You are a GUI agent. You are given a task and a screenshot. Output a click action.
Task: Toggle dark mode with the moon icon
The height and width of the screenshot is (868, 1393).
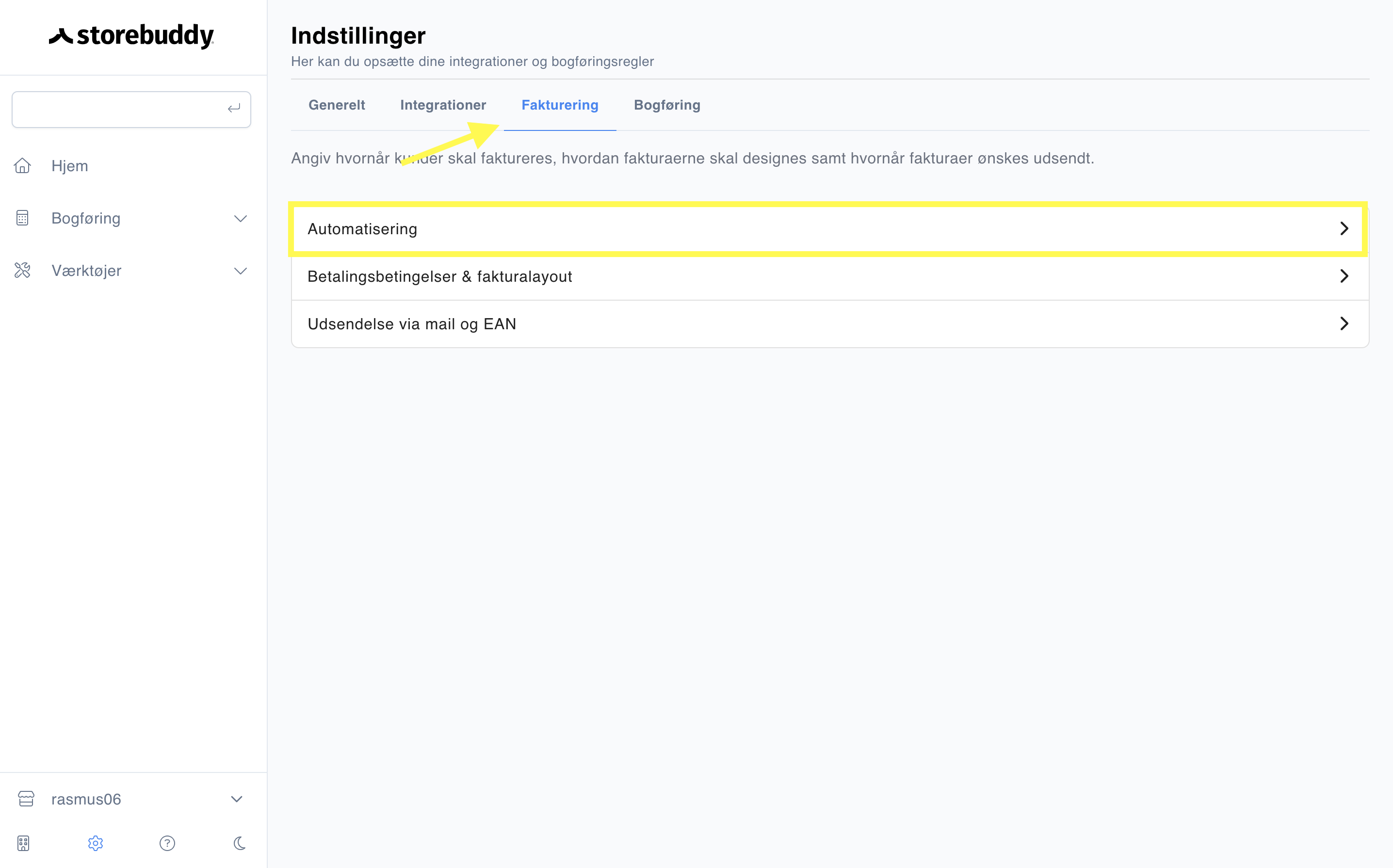coord(240,843)
